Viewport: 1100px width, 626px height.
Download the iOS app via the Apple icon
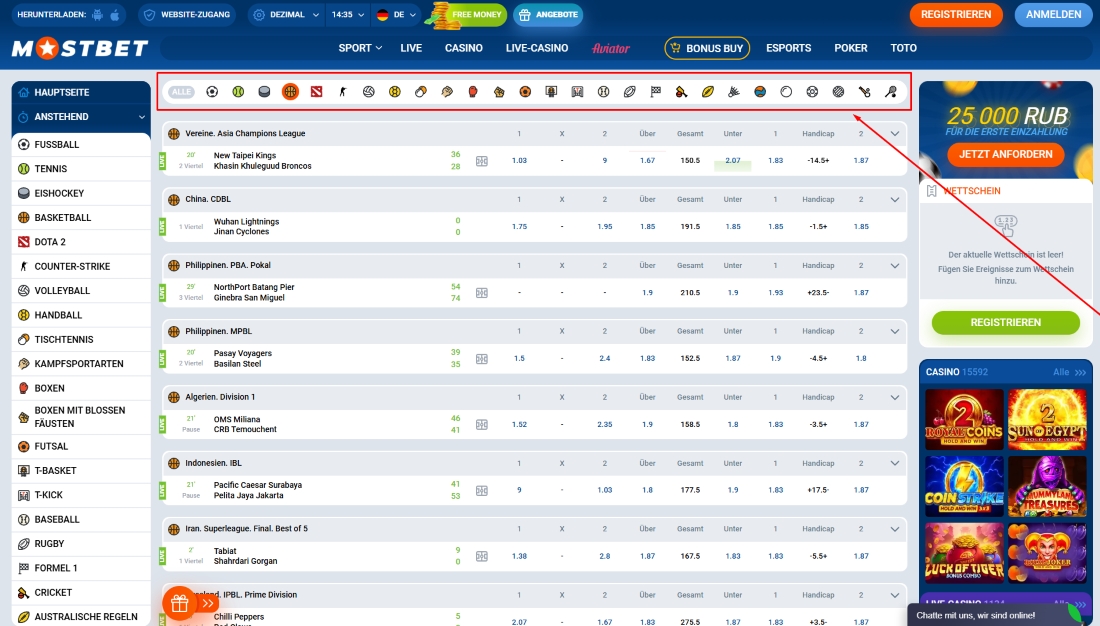115,15
